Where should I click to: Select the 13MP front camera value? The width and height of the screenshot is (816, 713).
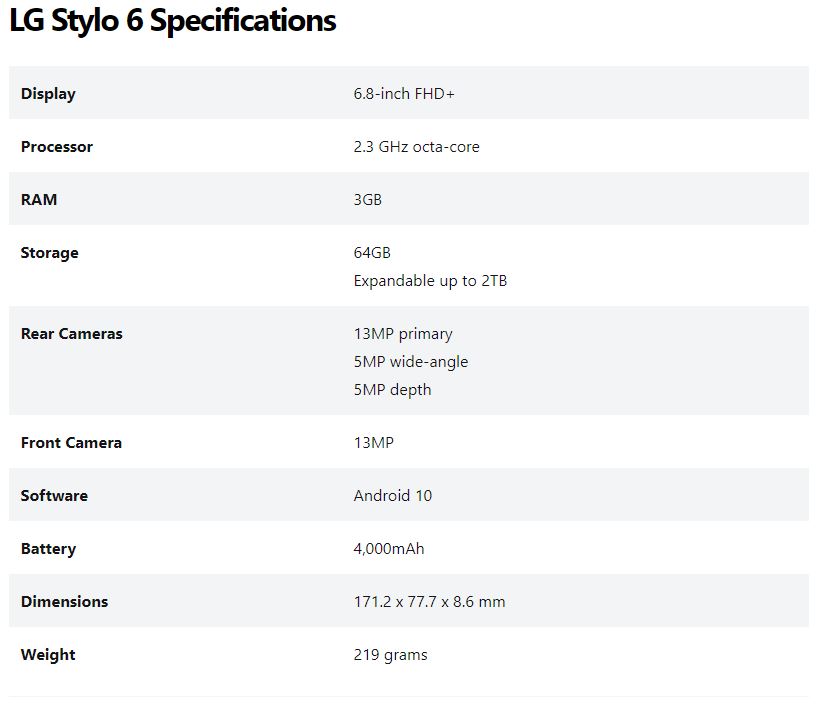tap(374, 443)
